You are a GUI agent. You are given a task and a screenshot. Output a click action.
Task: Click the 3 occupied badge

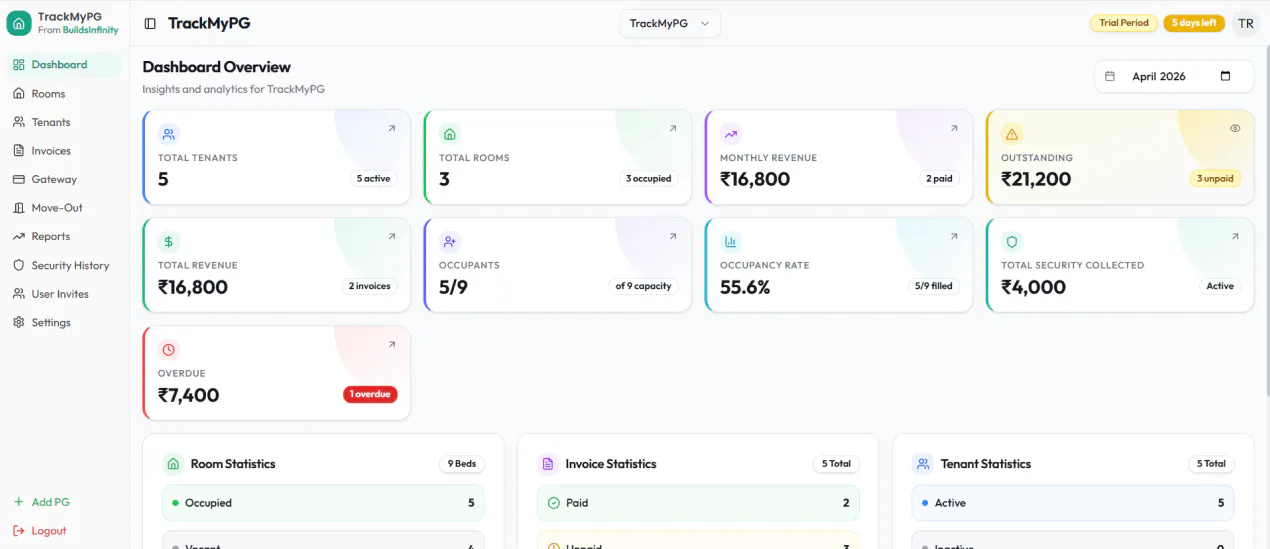click(649, 179)
